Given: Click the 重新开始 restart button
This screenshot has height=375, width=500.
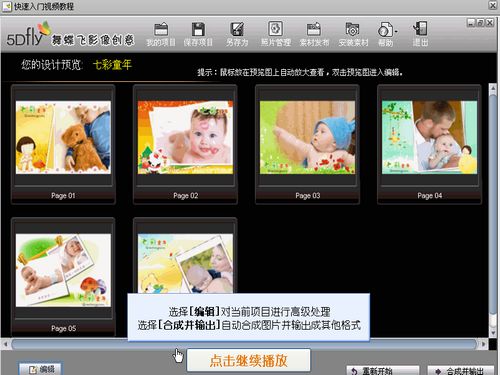Looking at the screenshot, I should [x=383, y=370].
